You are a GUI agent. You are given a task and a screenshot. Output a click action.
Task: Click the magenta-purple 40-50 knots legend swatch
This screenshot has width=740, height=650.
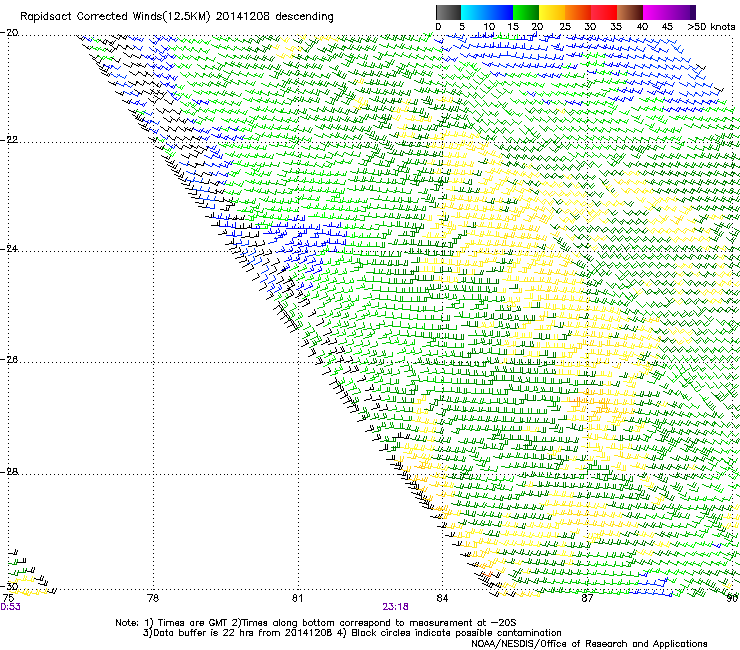pyautogui.click(x=669, y=12)
